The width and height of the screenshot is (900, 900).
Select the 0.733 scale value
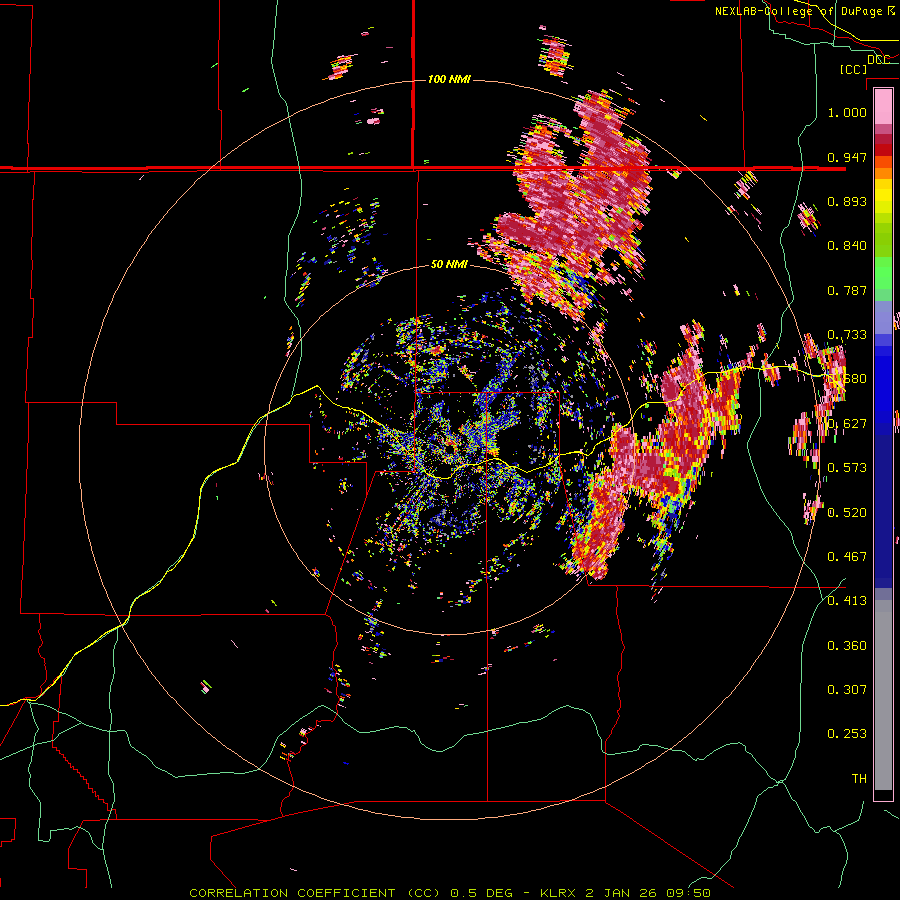(847, 335)
